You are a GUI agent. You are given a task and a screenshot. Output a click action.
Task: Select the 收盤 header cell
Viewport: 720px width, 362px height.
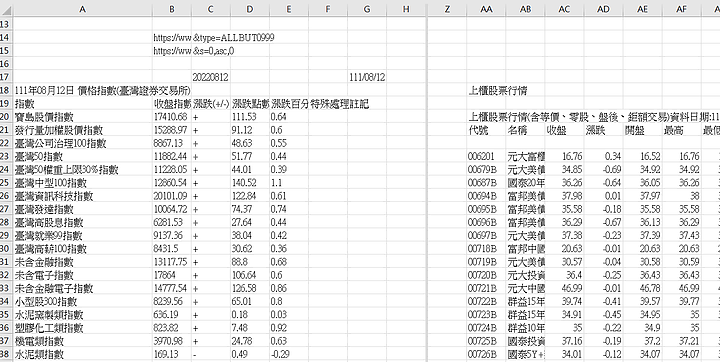point(564,130)
